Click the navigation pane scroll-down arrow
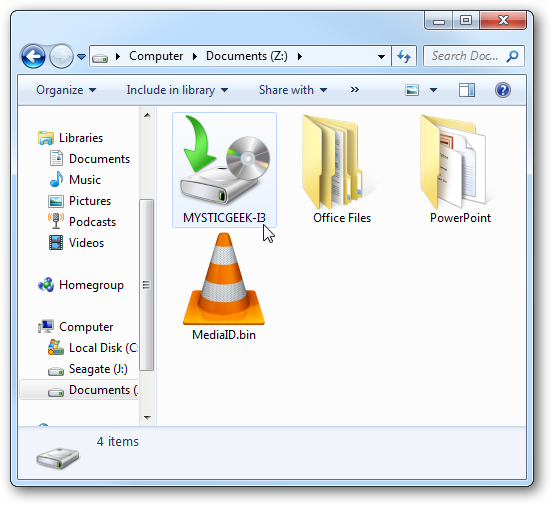The image size is (552, 505). pyautogui.click(x=147, y=418)
